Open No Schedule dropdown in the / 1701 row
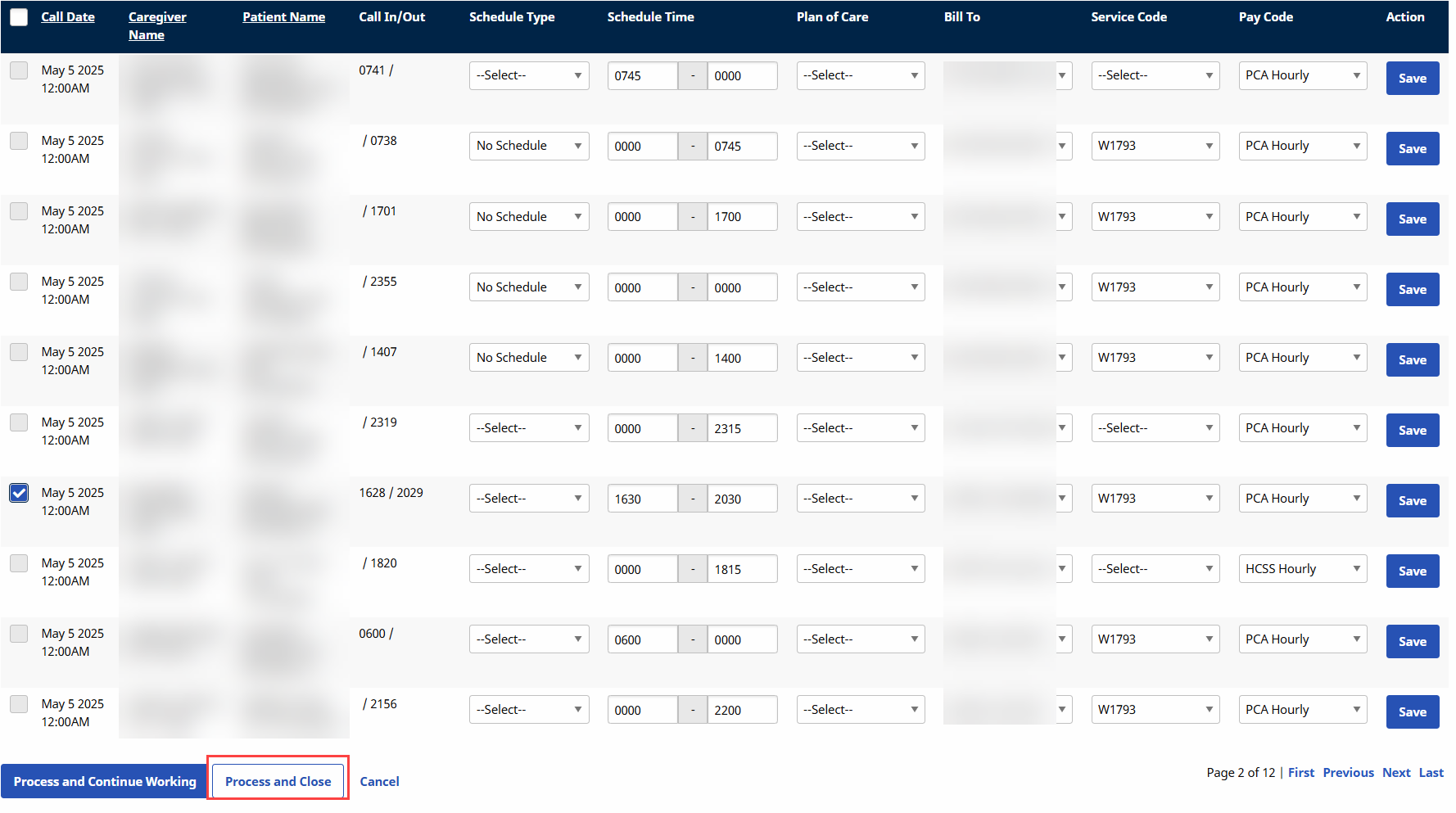Viewport: 1456px width, 813px height. point(528,217)
